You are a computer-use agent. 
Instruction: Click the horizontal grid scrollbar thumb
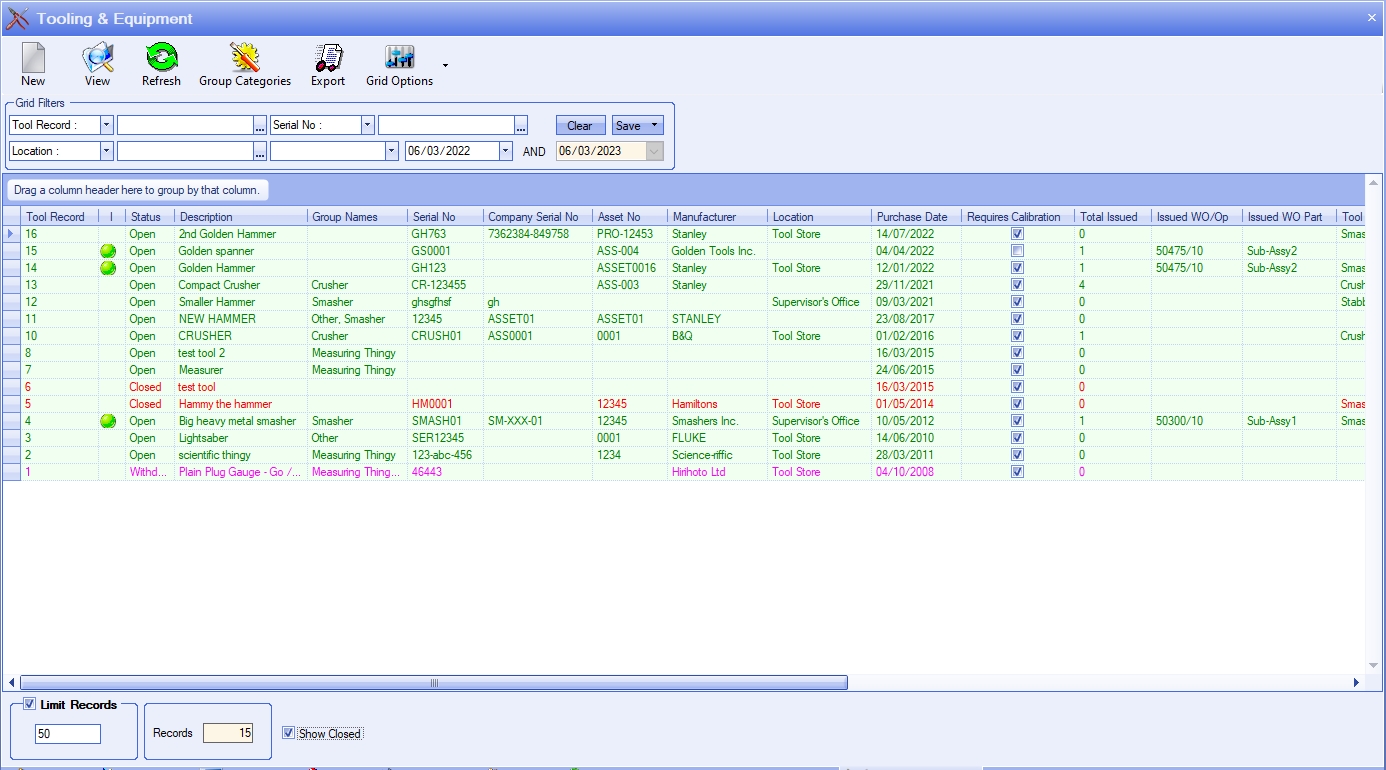(x=434, y=683)
